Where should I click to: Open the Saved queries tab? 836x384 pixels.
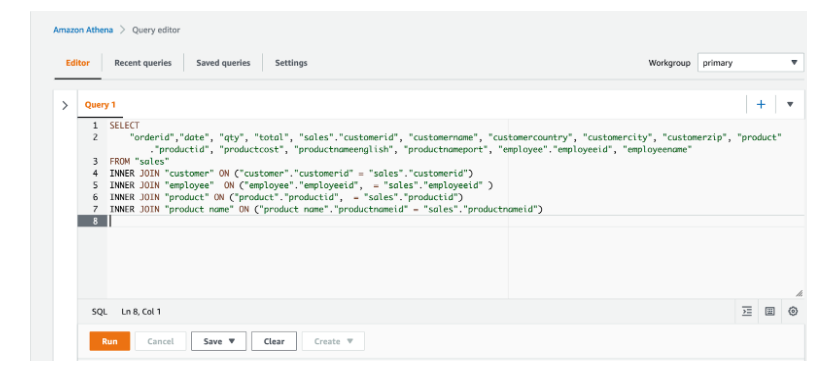coord(223,63)
